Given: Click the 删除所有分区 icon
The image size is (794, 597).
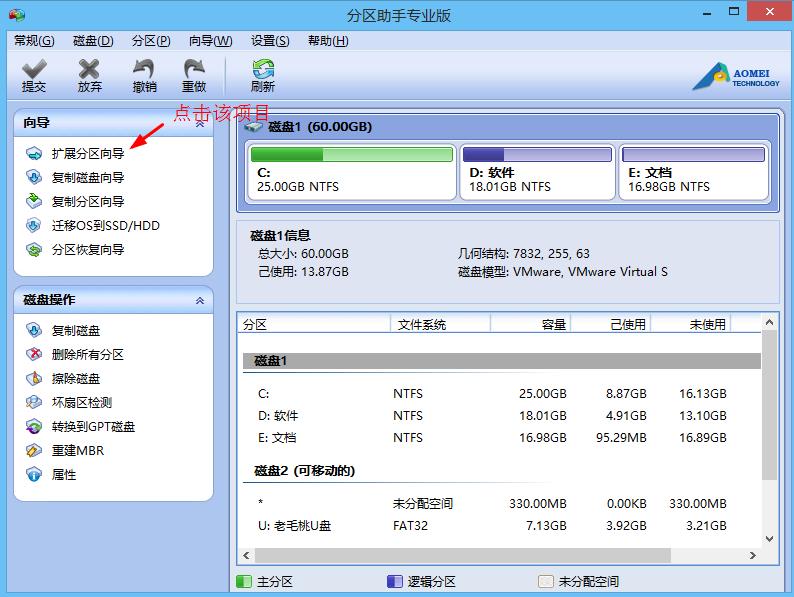Looking at the screenshot, I should (34, 354).
